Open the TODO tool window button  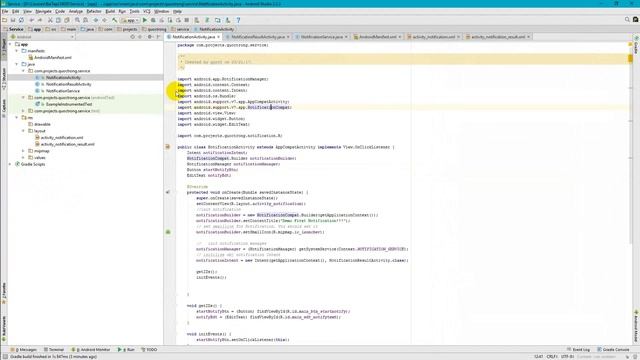(x=149, y=349)
